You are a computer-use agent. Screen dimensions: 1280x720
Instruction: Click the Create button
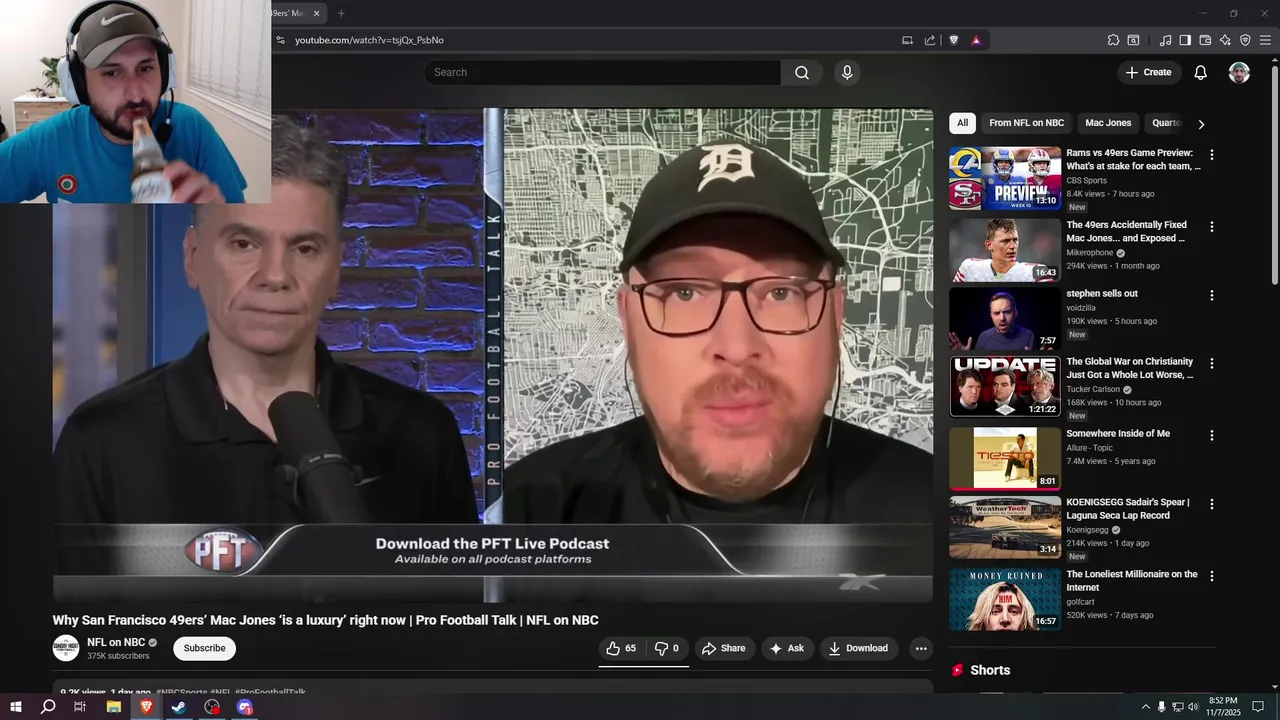click(1148, 72)
